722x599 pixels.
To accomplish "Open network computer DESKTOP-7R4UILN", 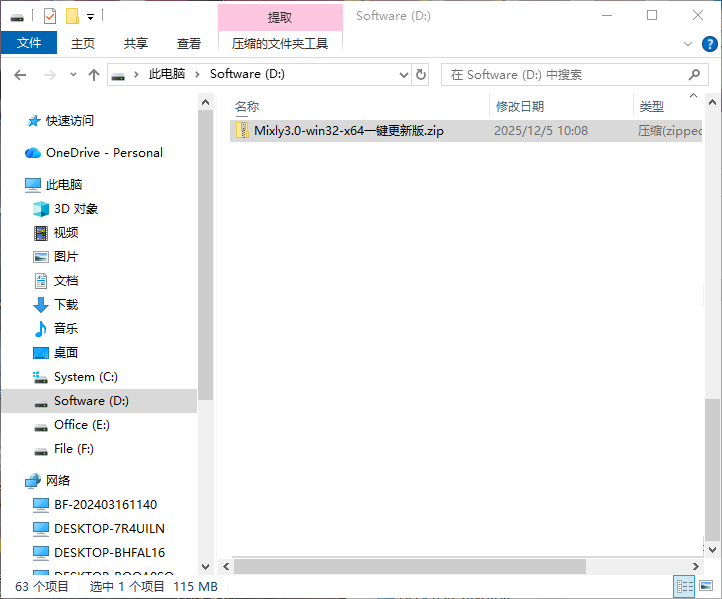I will point(109,529).
